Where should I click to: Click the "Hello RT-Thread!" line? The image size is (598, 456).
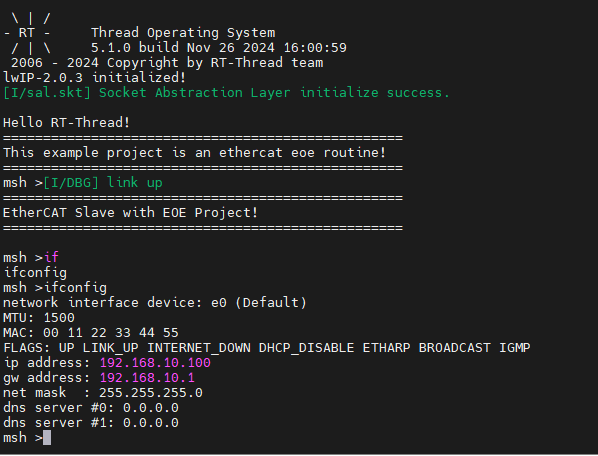(x=66, y=123)
